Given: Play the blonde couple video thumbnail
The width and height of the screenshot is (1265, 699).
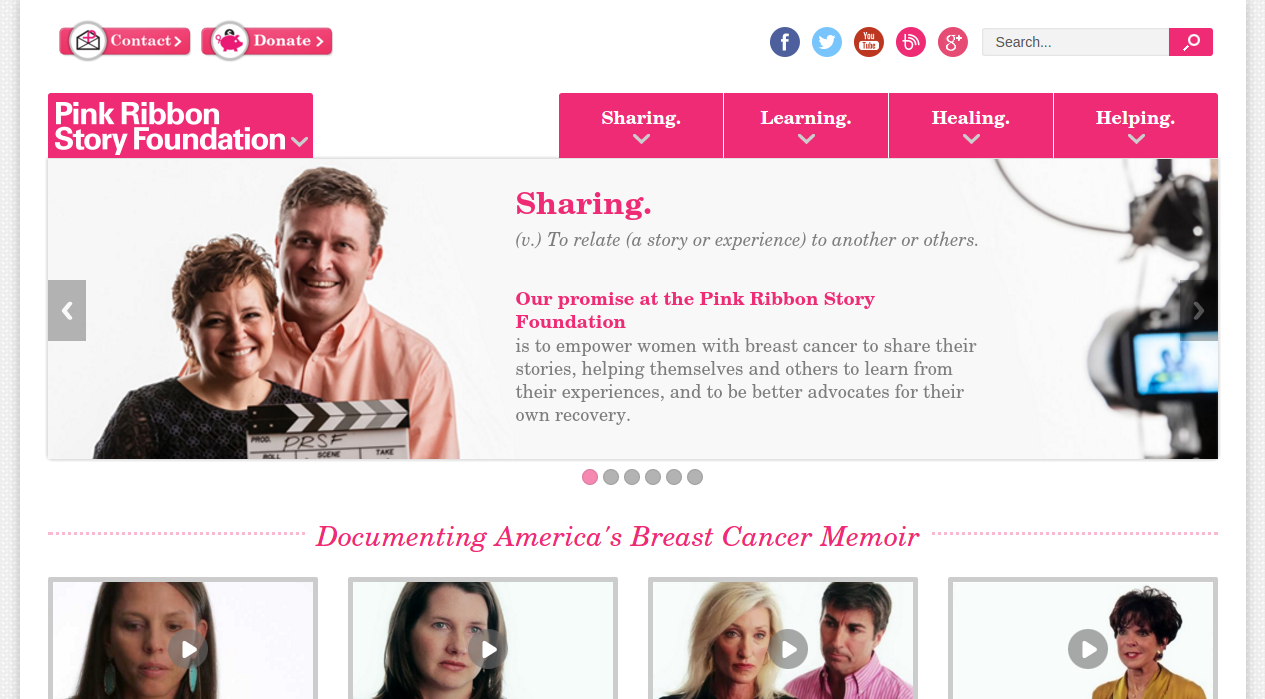Looking at the screenshot, I should click(788, 649).
